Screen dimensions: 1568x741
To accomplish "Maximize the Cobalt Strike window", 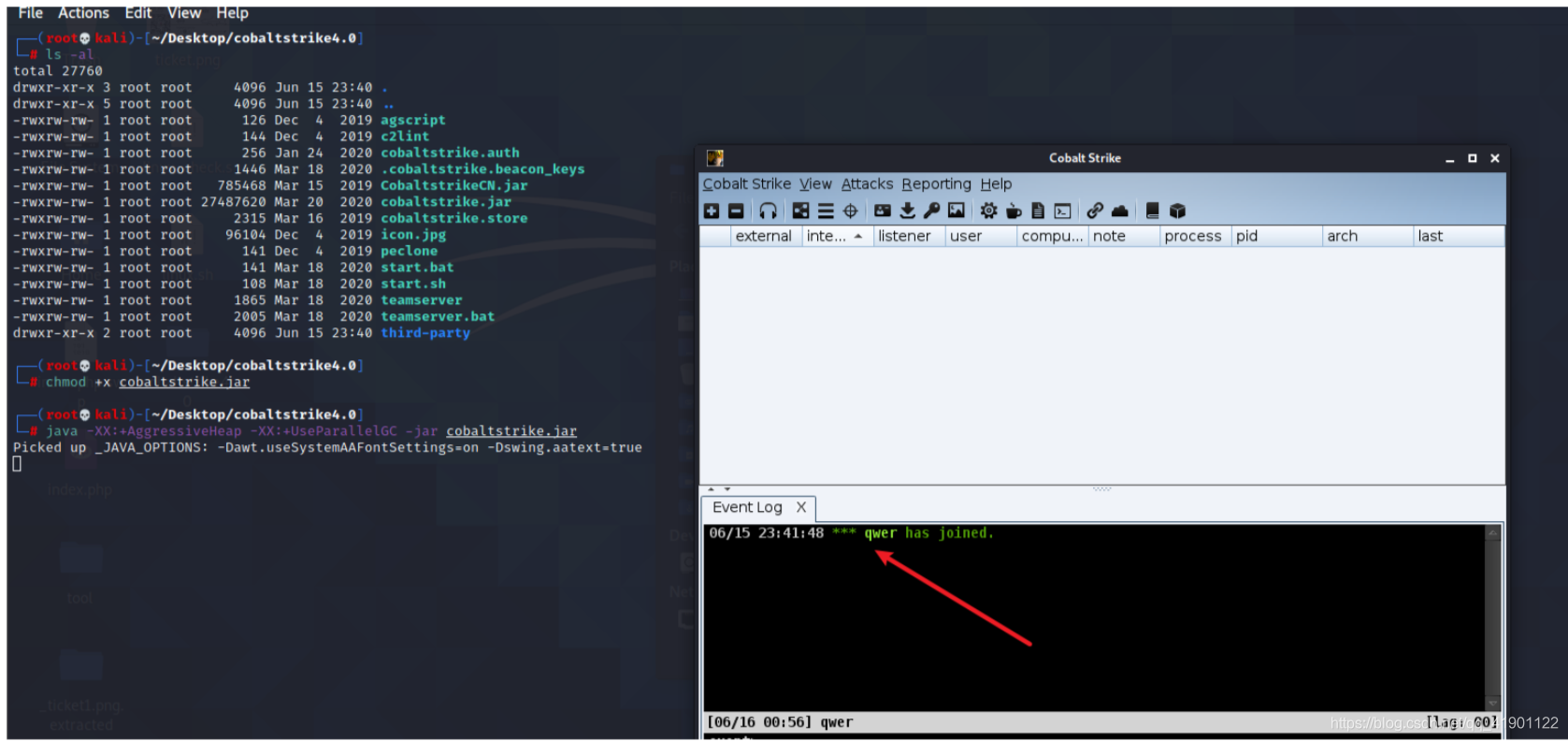I will (1473, 159).
